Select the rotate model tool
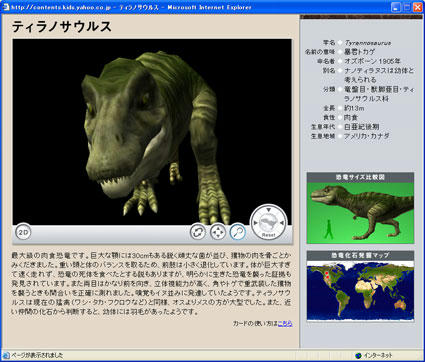Image resolution: width=425 pixels, height=362 pixels. pos(198,232)
